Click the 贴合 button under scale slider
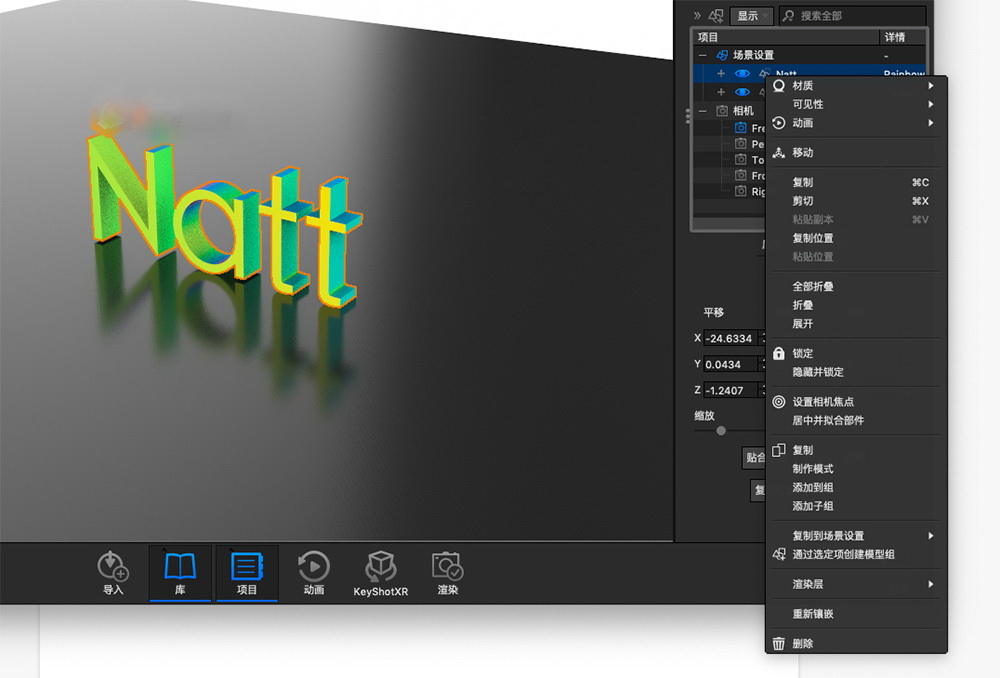The image size is (1000, 678). click(x=755, y=458)
